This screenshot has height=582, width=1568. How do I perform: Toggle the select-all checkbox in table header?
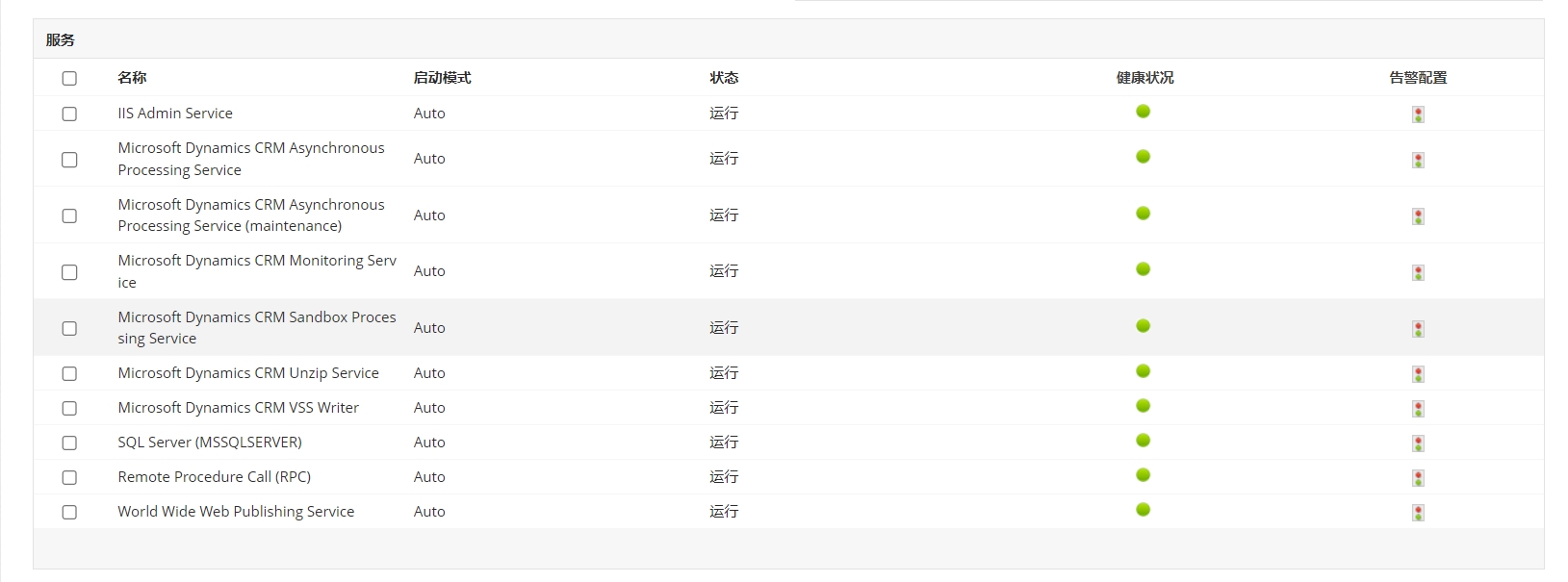click(69, 78)
